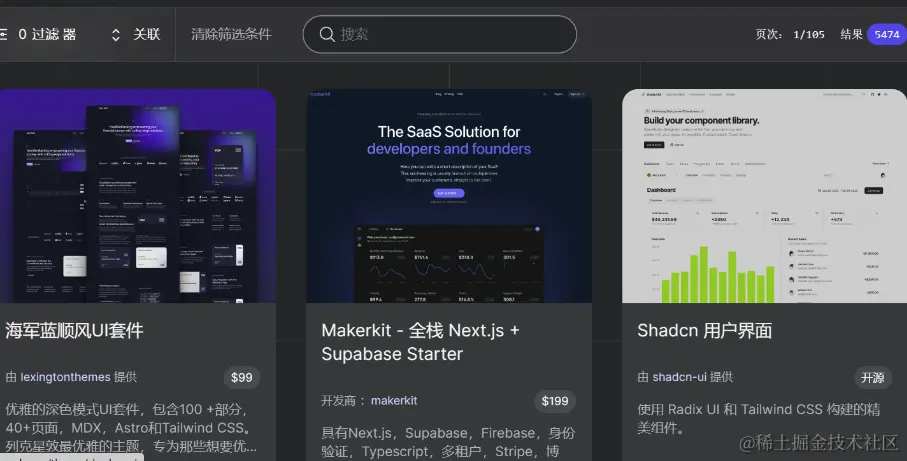Click the filter icon beside 0 过滤器
Screen dimensions: 907x461
pos(3,35)
